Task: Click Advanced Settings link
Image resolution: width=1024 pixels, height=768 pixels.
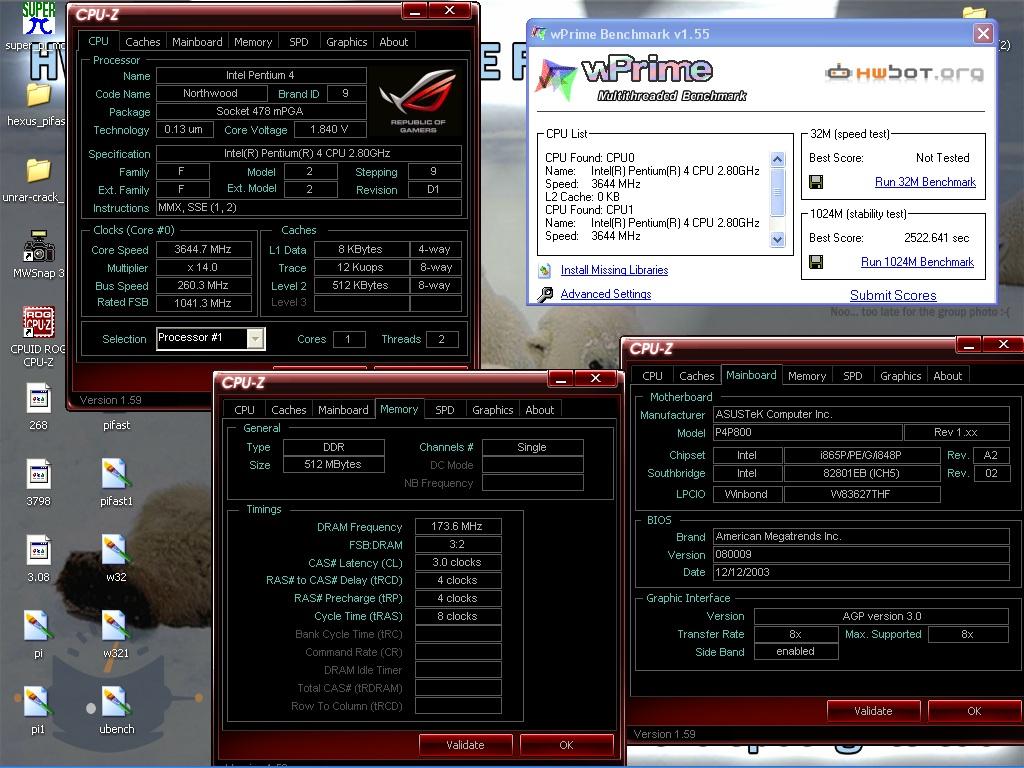Action: [x=605, y=294]
